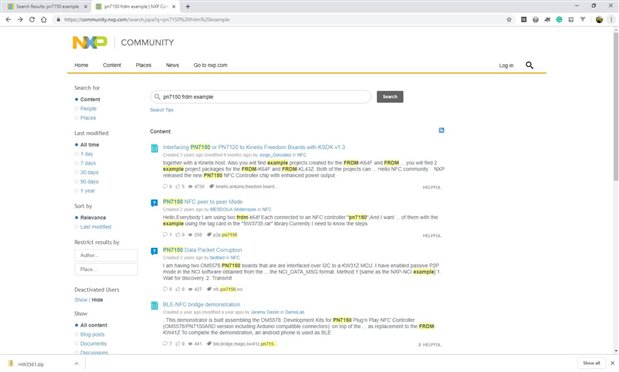Click the dark Search button

390,97
